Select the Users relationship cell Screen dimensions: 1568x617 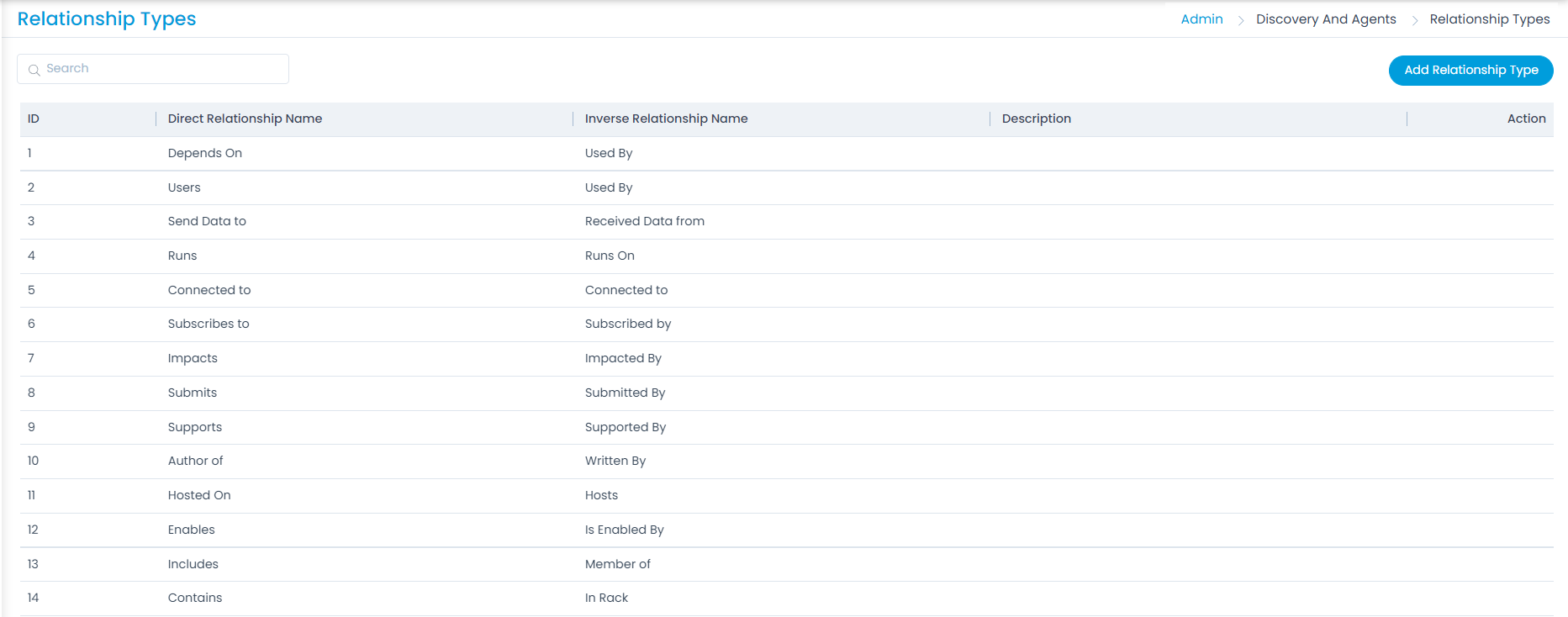(184, 187)
